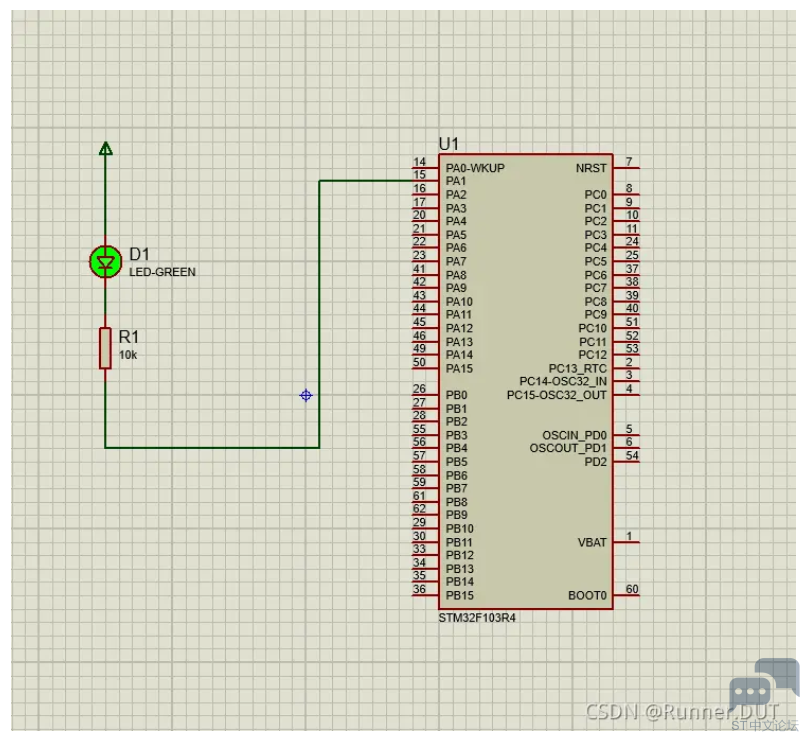This screenshot has width=808, height=741.
Task: Click the PC0 pin label
Action: pyautogui.click(x=596, y=195)
